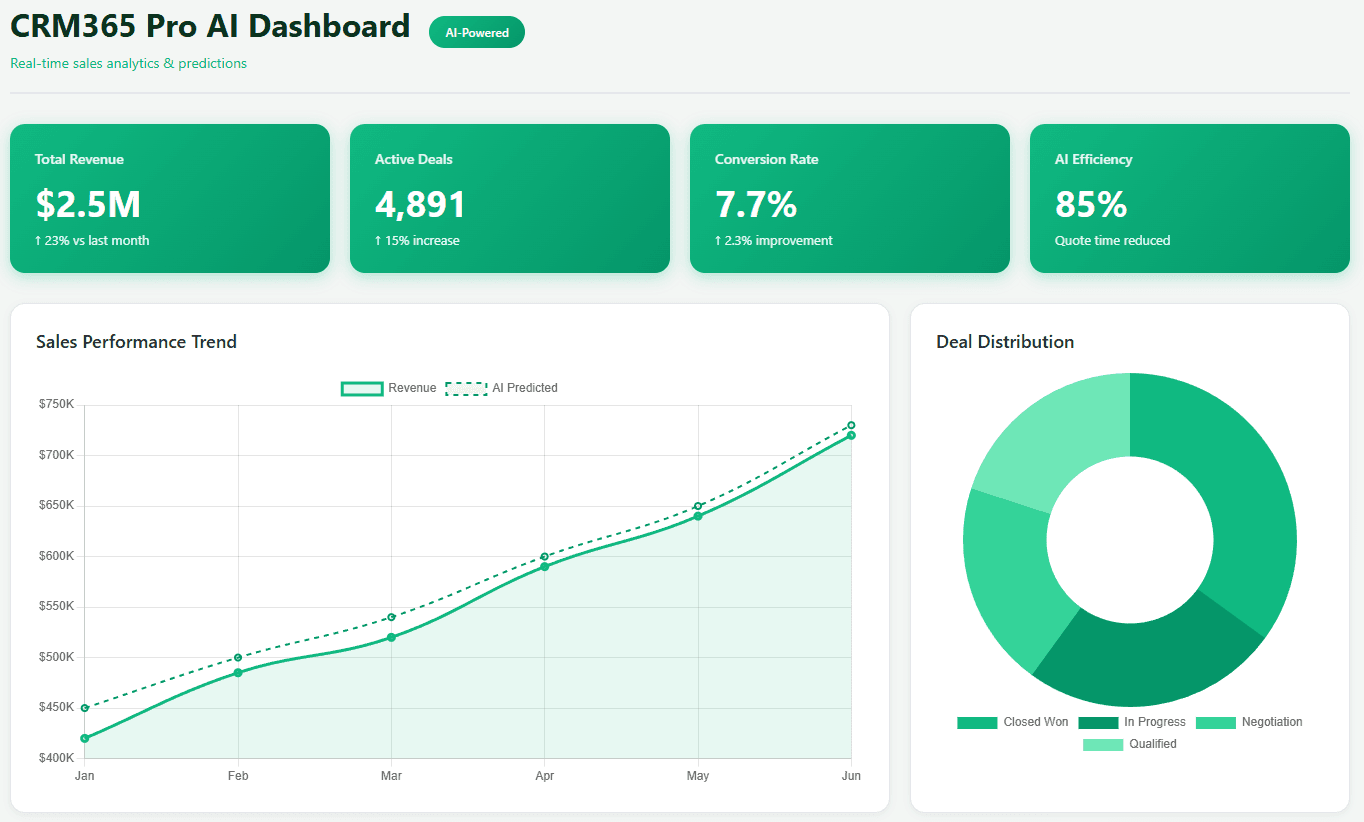The width and height of the screenshot is (1364, 822).
Task: Click the Deal Distribution heading
Action: pos(1005,342)
